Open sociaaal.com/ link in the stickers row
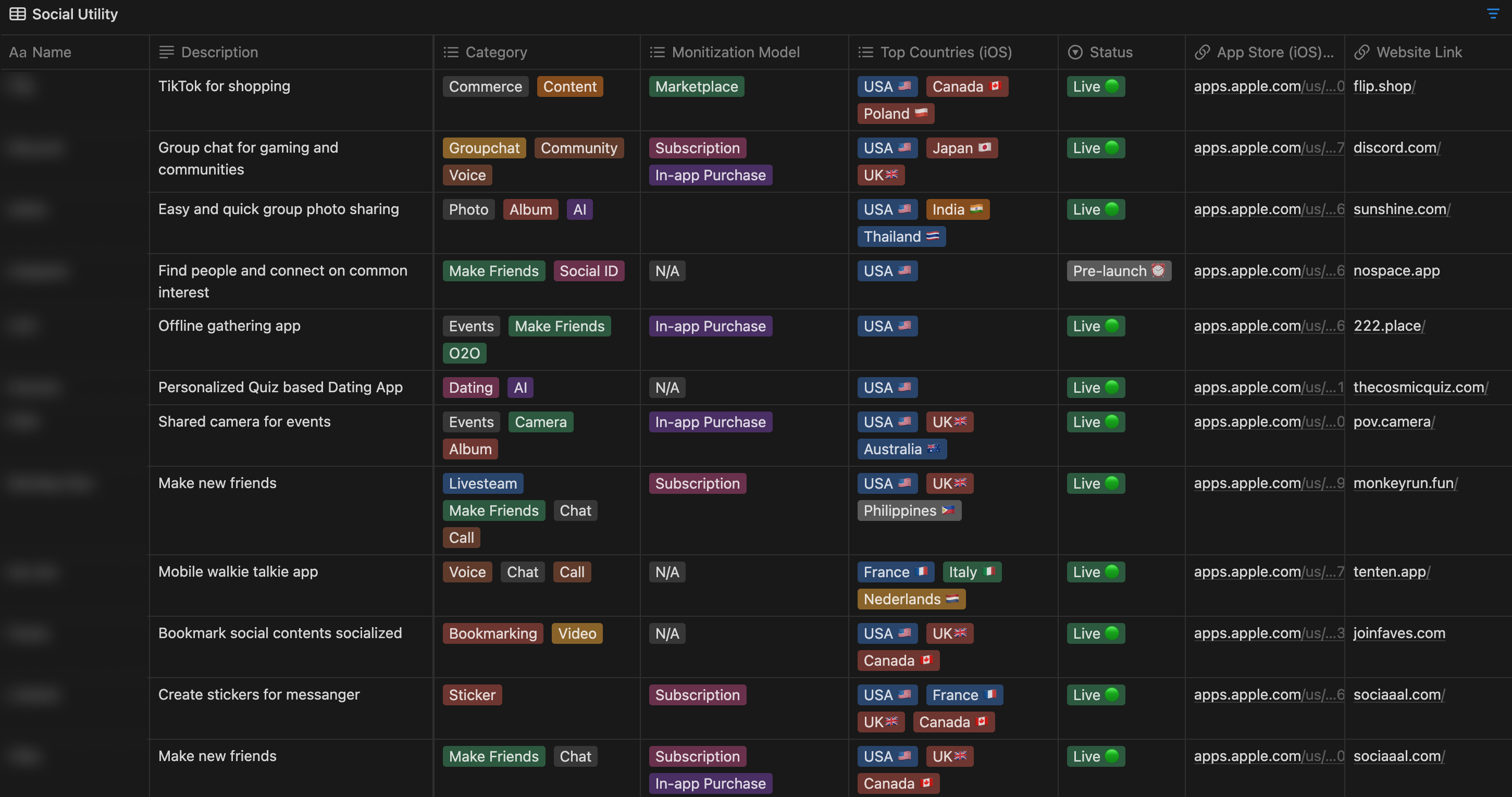This screenshot has height=797, width=1512. [1399, 694]
